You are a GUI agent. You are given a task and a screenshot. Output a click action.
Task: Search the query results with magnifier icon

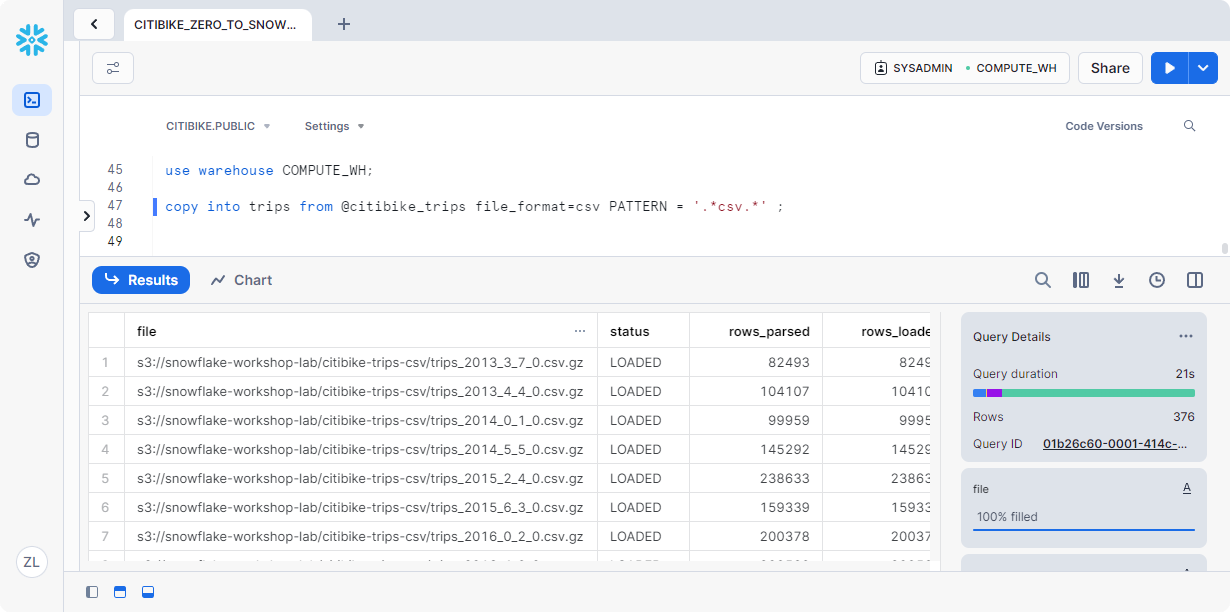coord(1042,280)
